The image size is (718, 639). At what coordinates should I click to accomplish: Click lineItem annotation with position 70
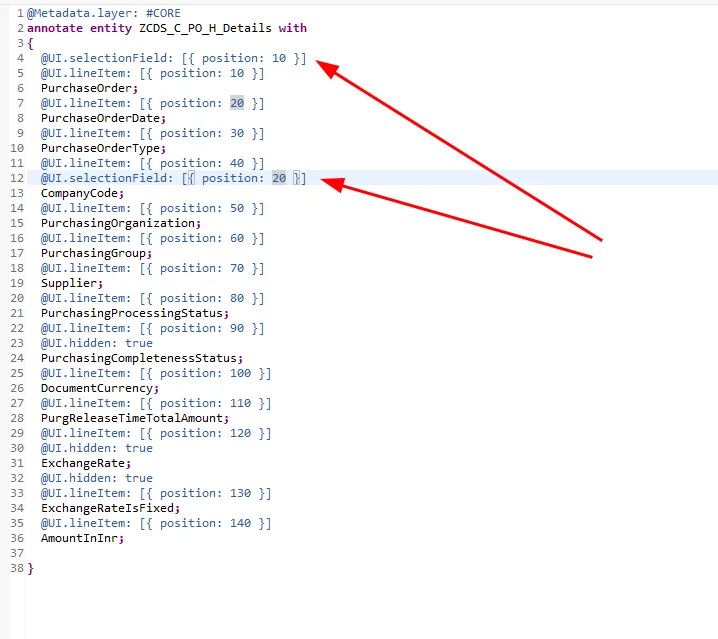152,268
